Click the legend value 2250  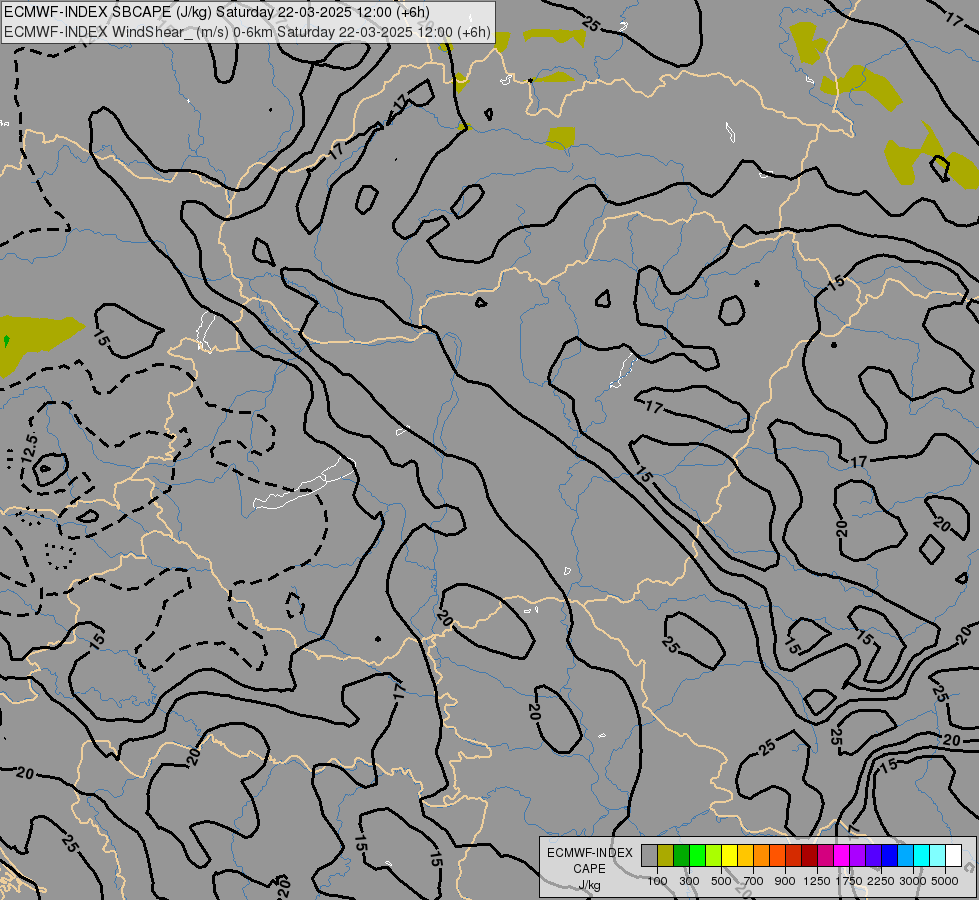point(881,881)
